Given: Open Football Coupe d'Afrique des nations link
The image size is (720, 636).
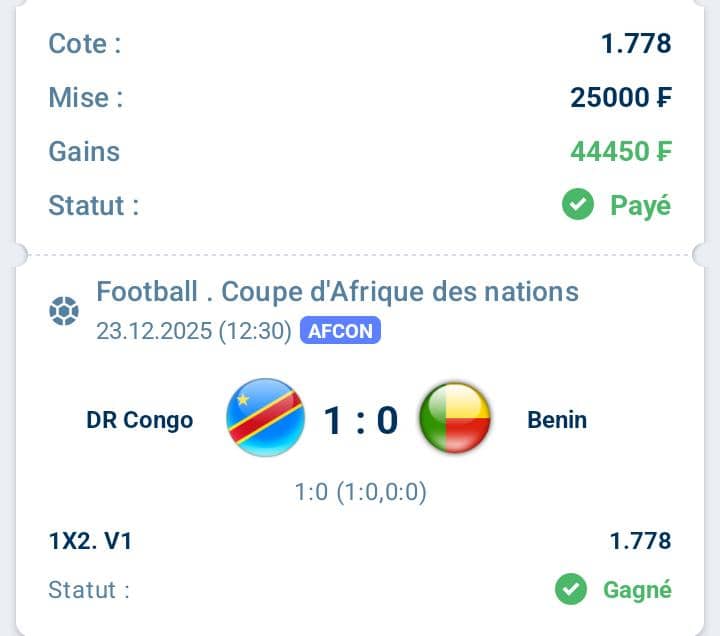Looking at the screenshot, I should pyautogui.click(x=337, y=292).
